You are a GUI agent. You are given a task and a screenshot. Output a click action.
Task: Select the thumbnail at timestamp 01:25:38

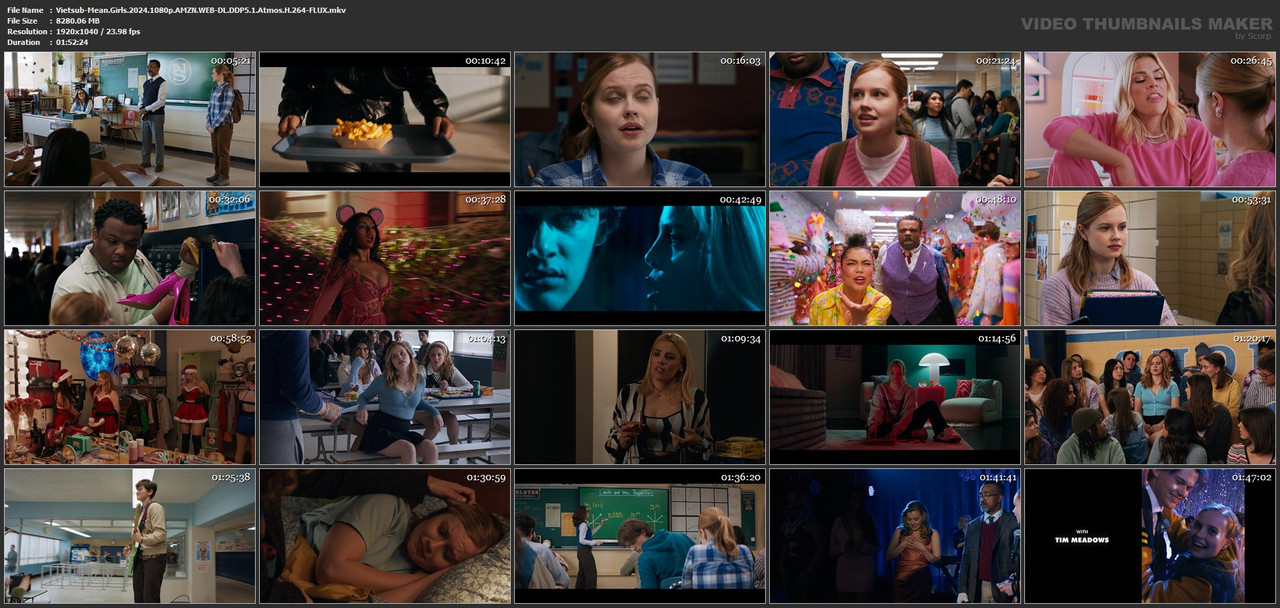click(130, 537)
